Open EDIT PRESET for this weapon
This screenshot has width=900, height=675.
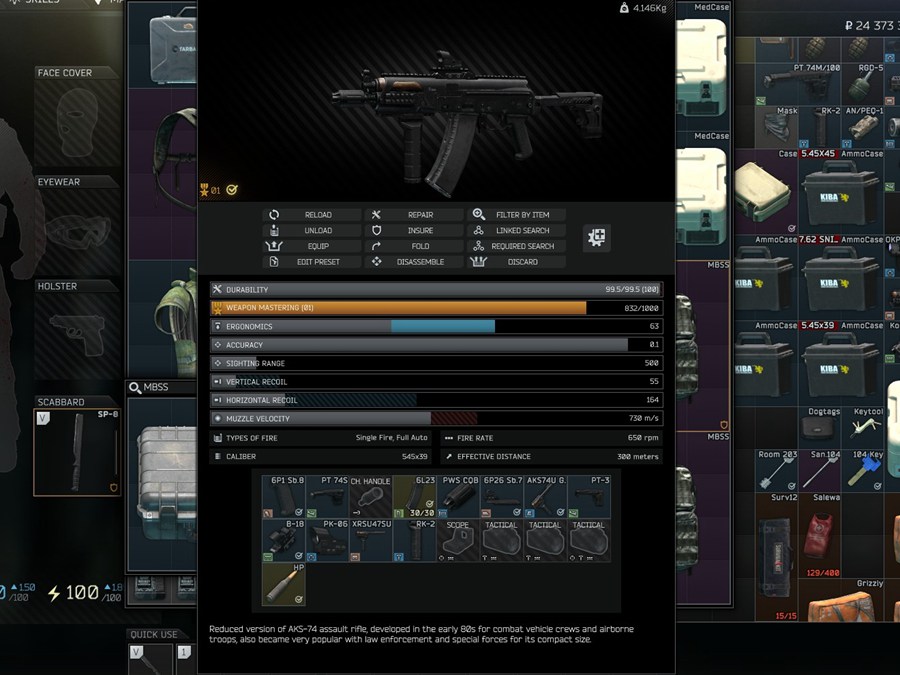pos(312,262)
